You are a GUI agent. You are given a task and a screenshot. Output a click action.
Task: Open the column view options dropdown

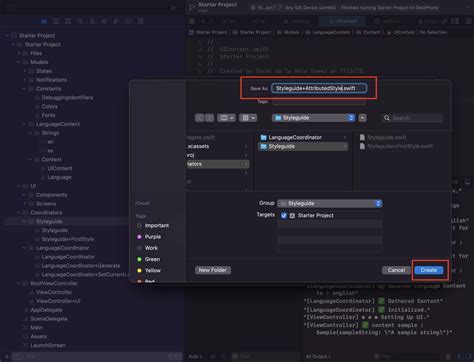pyautogui.click(x=226, y=118)
